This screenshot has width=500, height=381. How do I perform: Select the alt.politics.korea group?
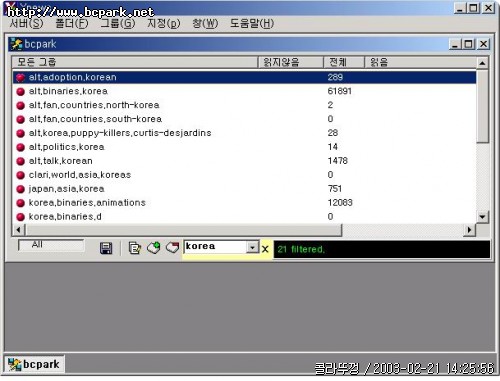point(66,147)
